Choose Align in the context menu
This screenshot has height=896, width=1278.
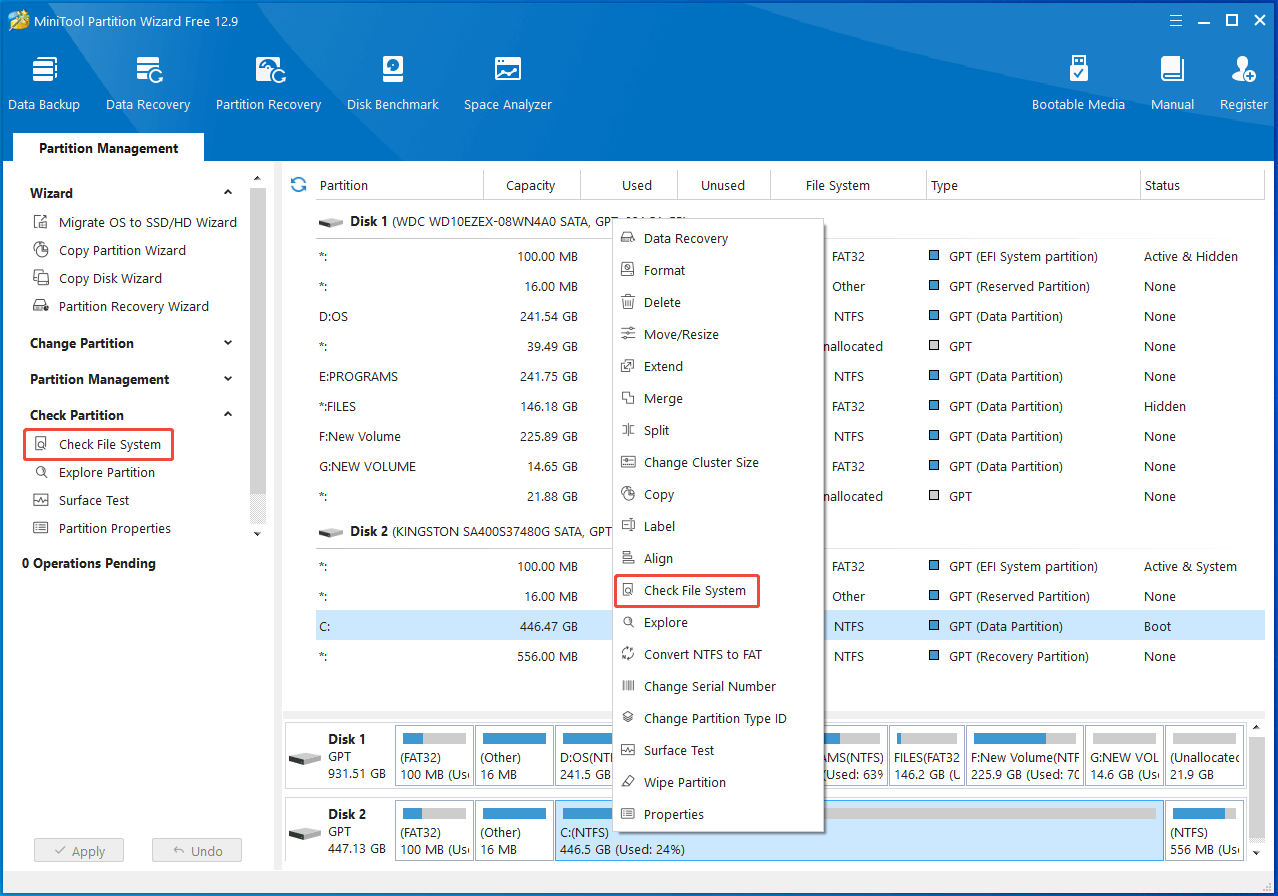(718, 558)
